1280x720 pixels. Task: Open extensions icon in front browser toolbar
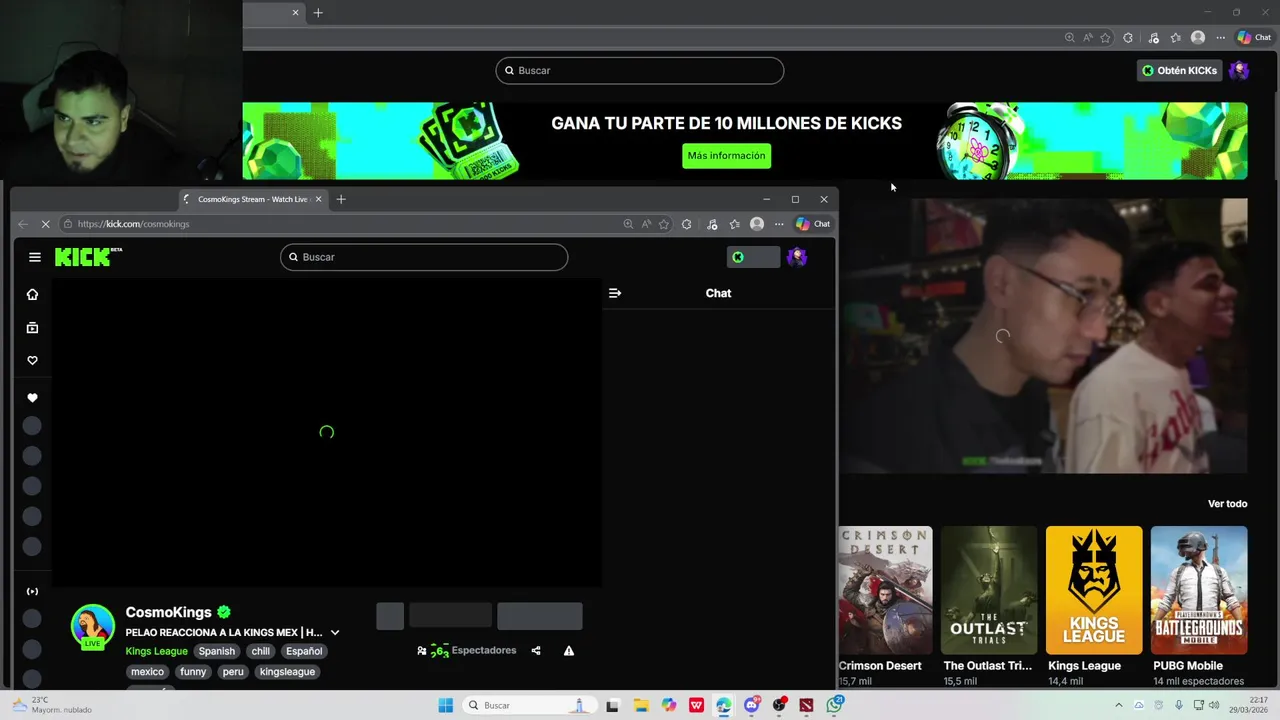click(686, 224)
